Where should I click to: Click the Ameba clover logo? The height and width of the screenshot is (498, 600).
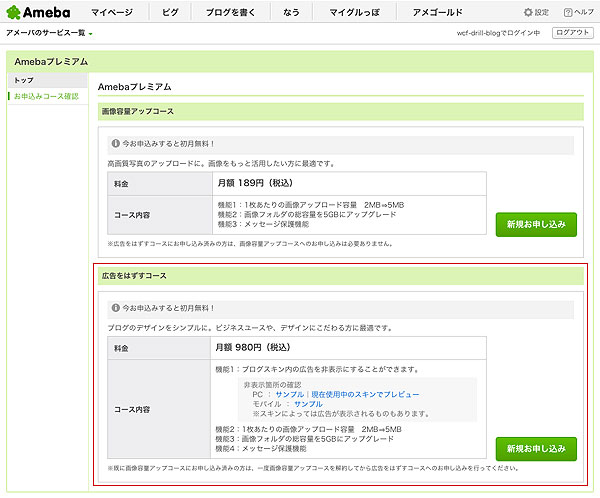(x=38, y=12)
